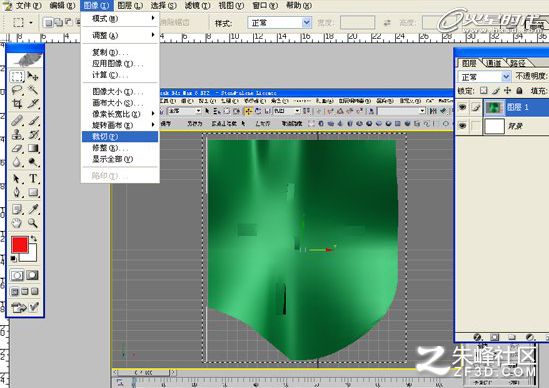Viewport: 549px width, 388px height.
Task: Select the Crop tool
Action: pos(17,104)
